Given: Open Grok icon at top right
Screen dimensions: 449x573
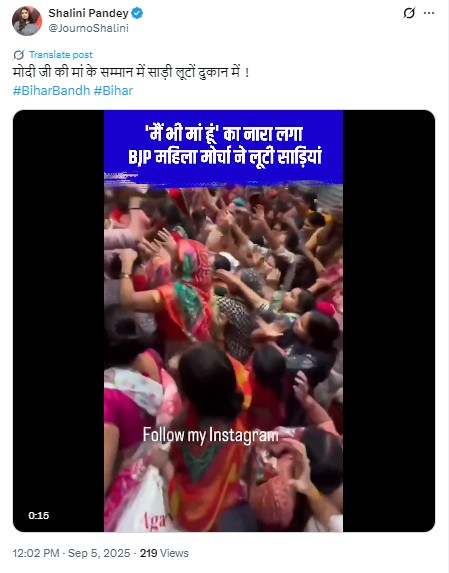Looking at the screenshot, I should pos(409,13).
